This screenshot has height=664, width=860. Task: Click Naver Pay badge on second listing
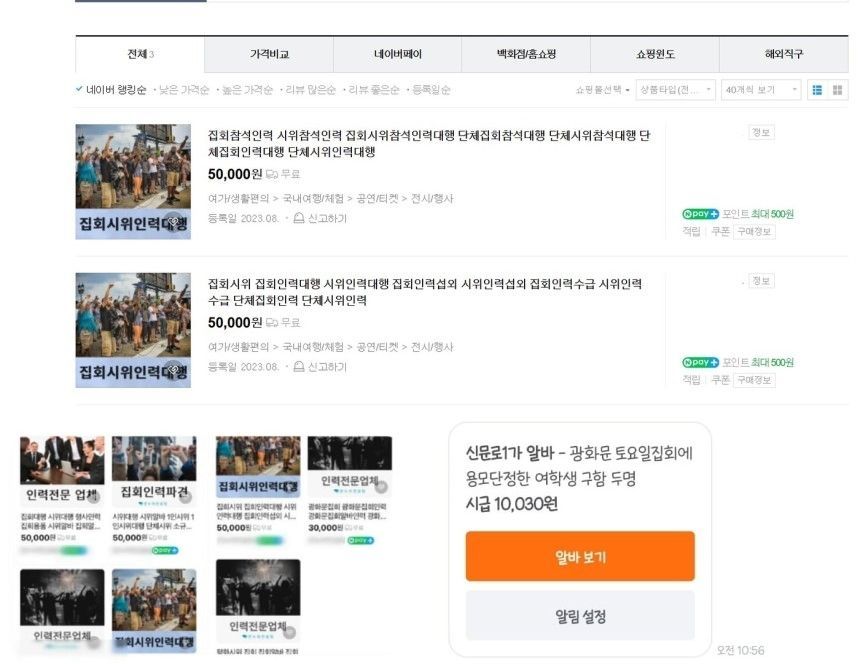pyautogui.click(x=700, y=362)
